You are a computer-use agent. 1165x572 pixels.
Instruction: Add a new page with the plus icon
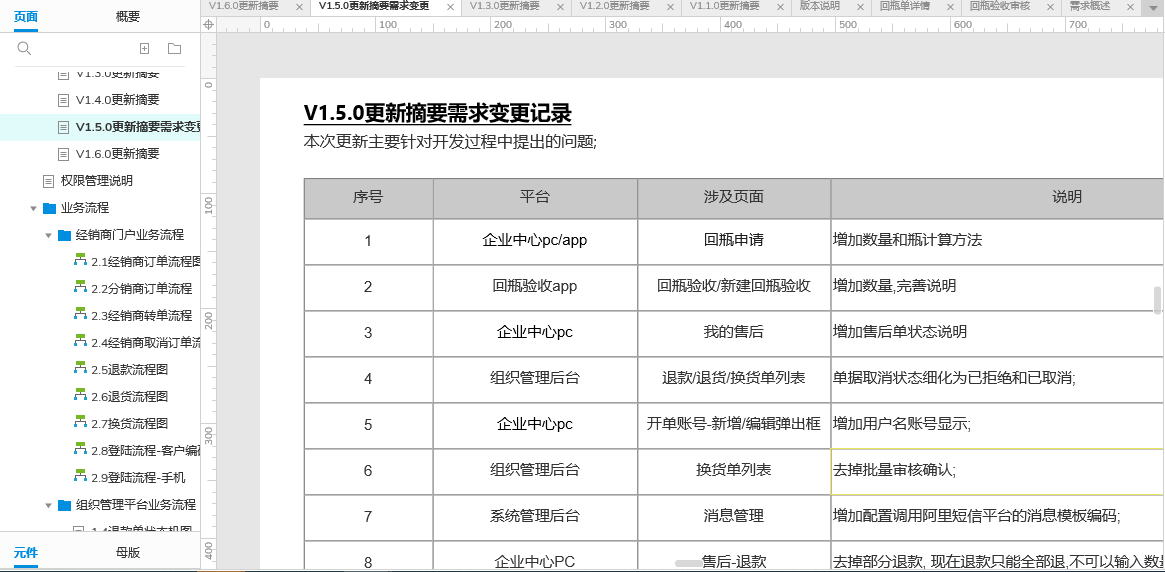pos(145,48)
